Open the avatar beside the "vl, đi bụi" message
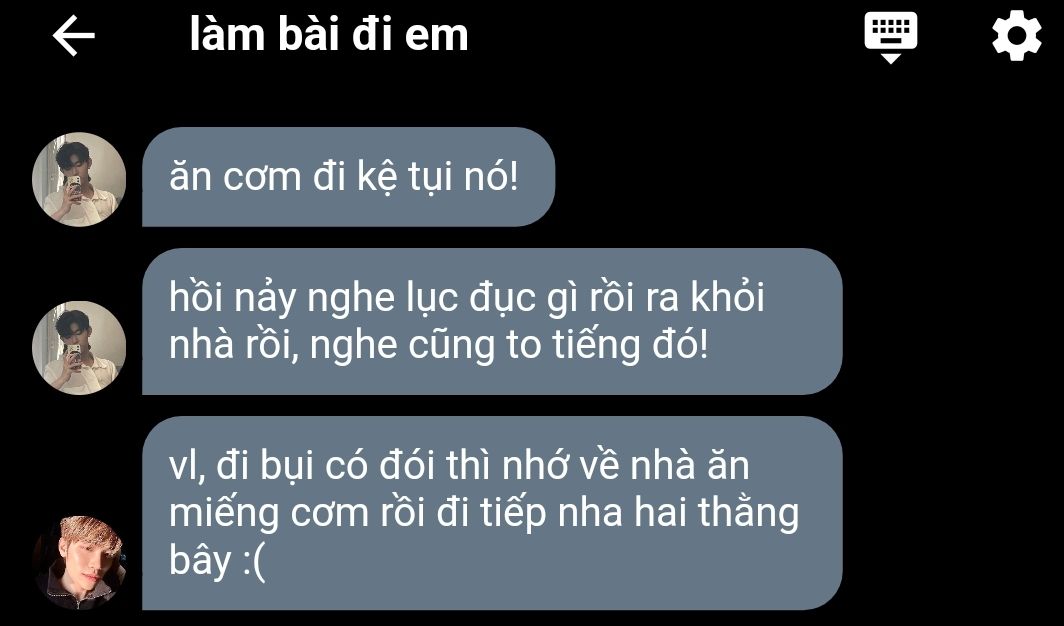Viewport: 1064px width, 626px height. click(x=79, y=562)
